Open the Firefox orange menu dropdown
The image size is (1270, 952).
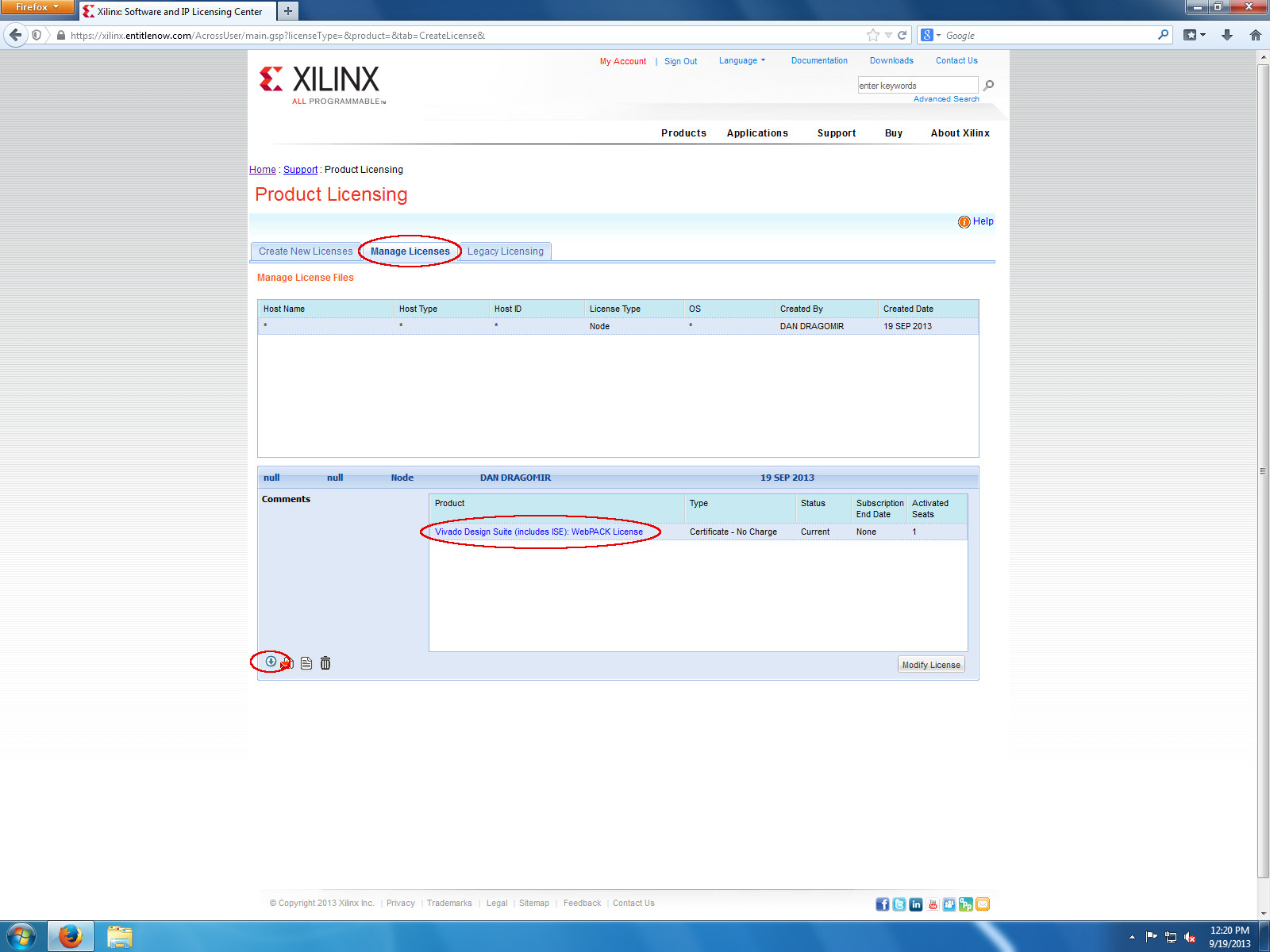point(36,7)
